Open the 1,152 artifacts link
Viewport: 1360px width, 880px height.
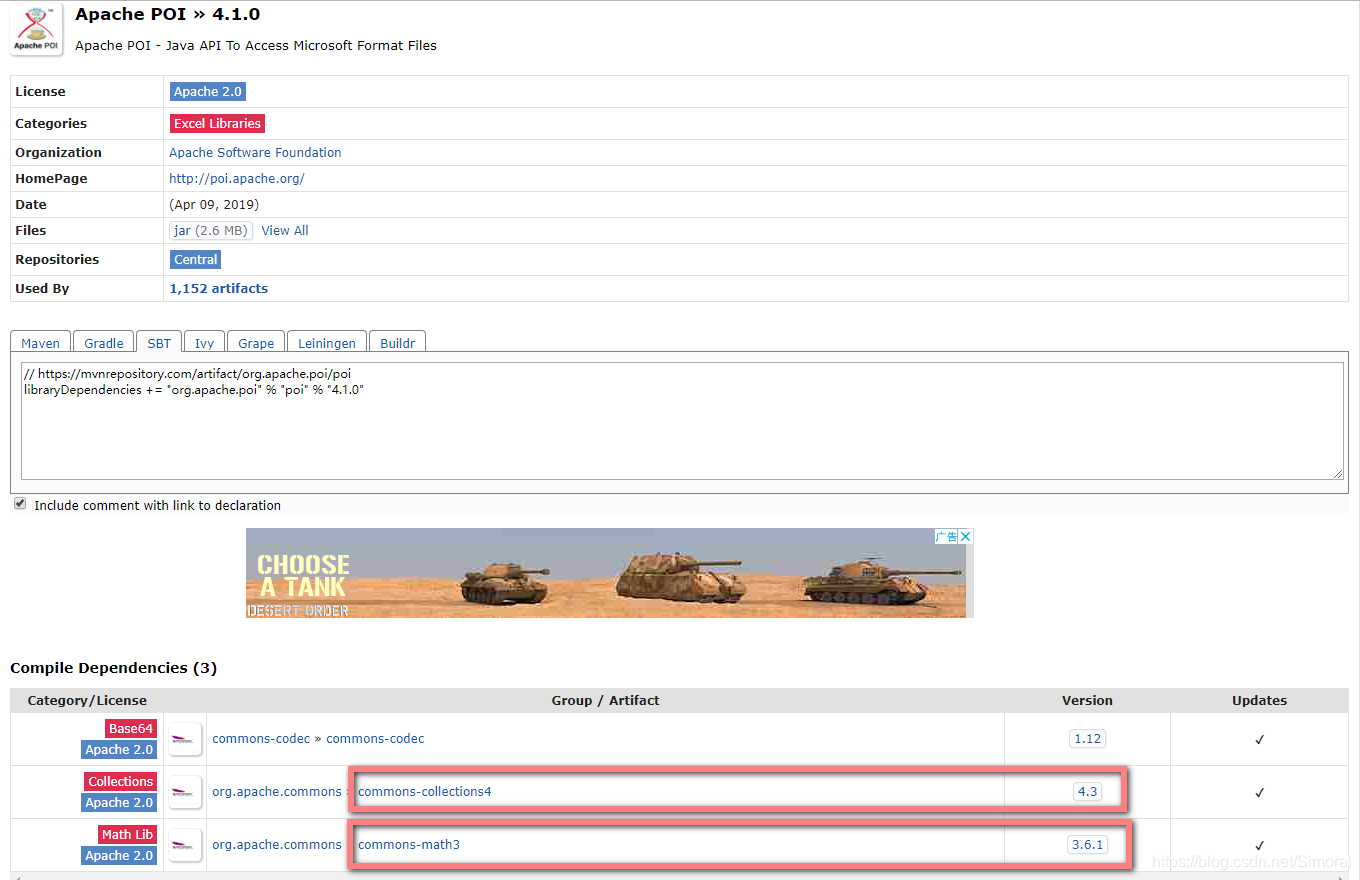click(219, 289)
